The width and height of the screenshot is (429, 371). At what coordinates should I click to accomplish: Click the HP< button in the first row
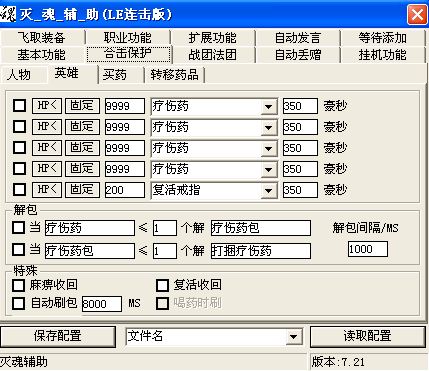(47, 106)
